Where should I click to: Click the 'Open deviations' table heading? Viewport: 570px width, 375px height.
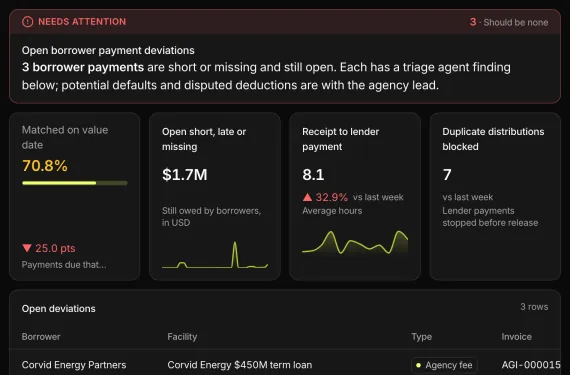click(x=59, y=309)
